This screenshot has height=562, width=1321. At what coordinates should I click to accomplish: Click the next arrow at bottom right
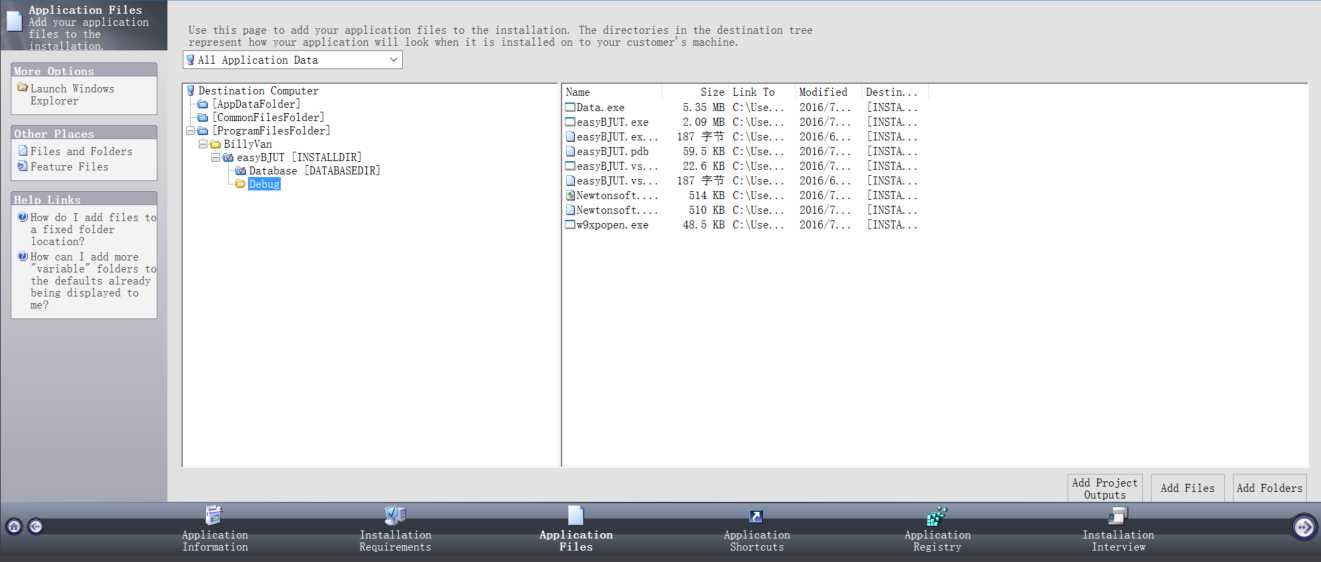pyautogui.click(x=1304, y=526)
